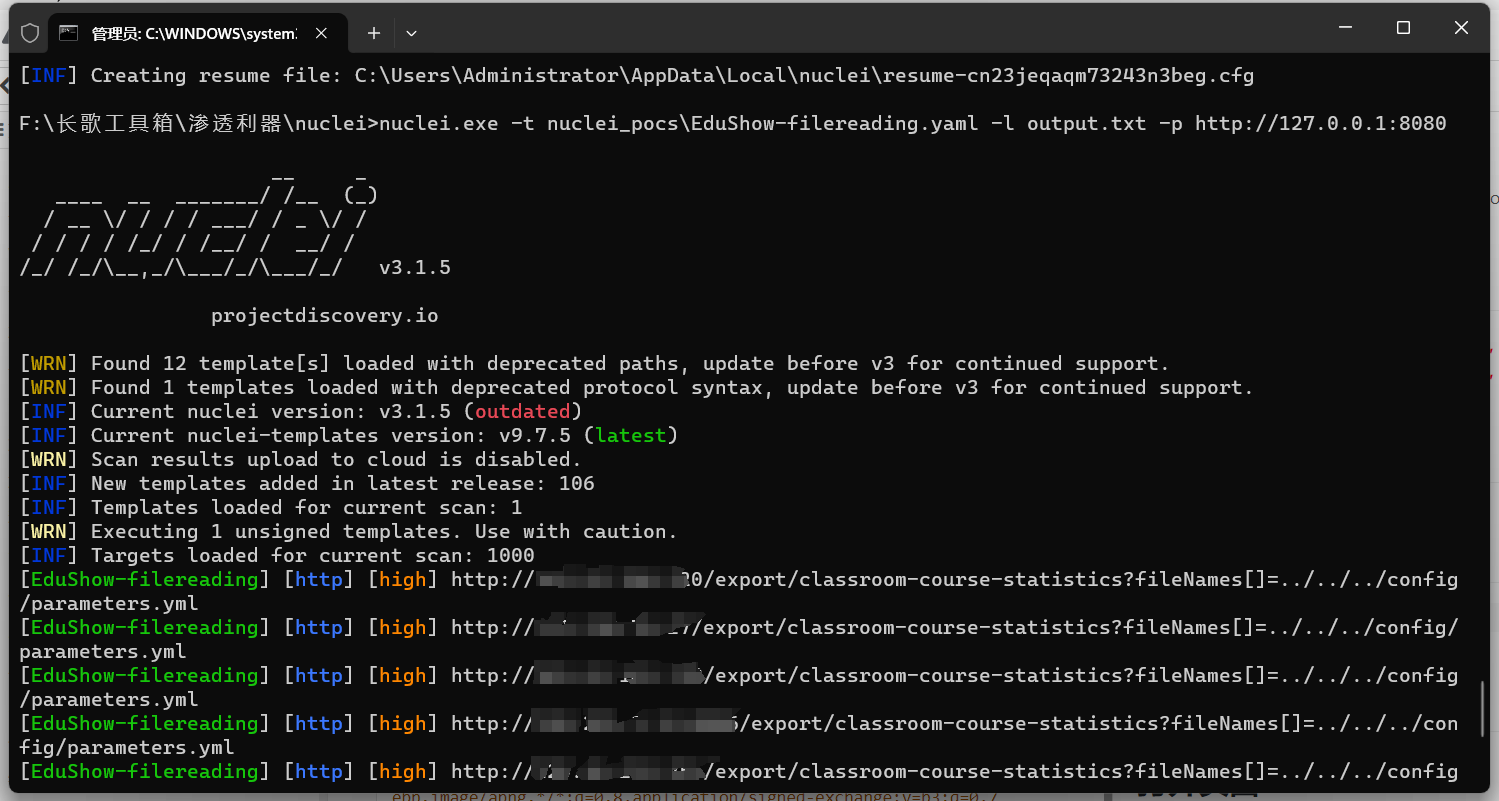Click the green 'latest' templates label
The height and width of the screenshot is (801, 1499).
pyautogui.click(x=631, y=435)
